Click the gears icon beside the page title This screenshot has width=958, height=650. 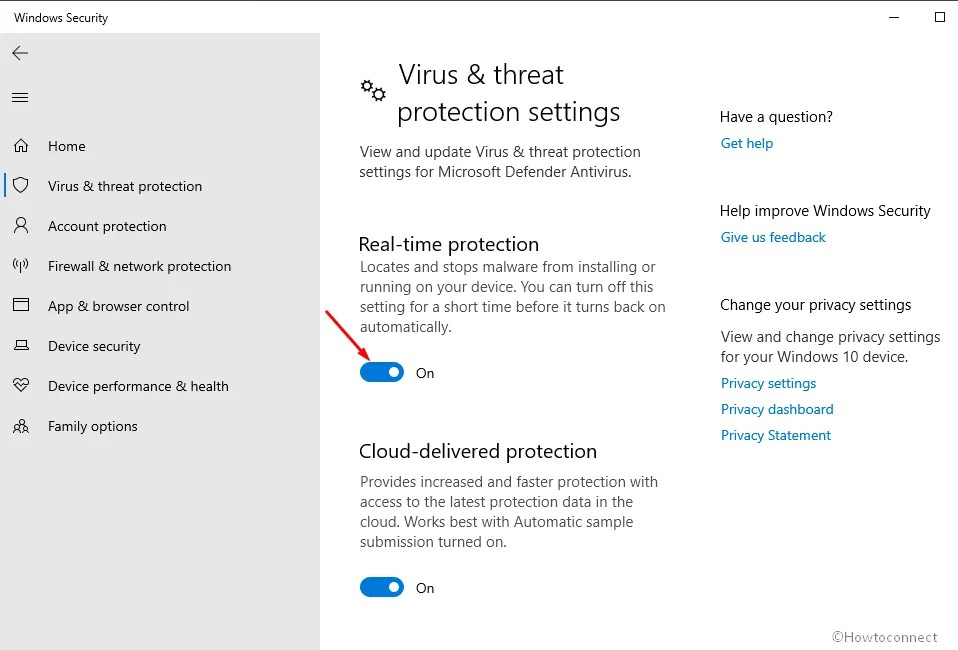pyautogui.click(x=372, y=91)
